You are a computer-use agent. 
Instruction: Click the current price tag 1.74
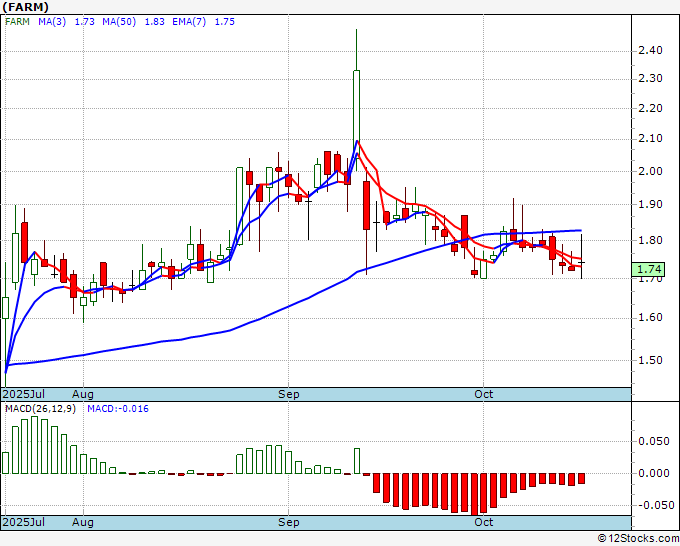click(648, 269)
